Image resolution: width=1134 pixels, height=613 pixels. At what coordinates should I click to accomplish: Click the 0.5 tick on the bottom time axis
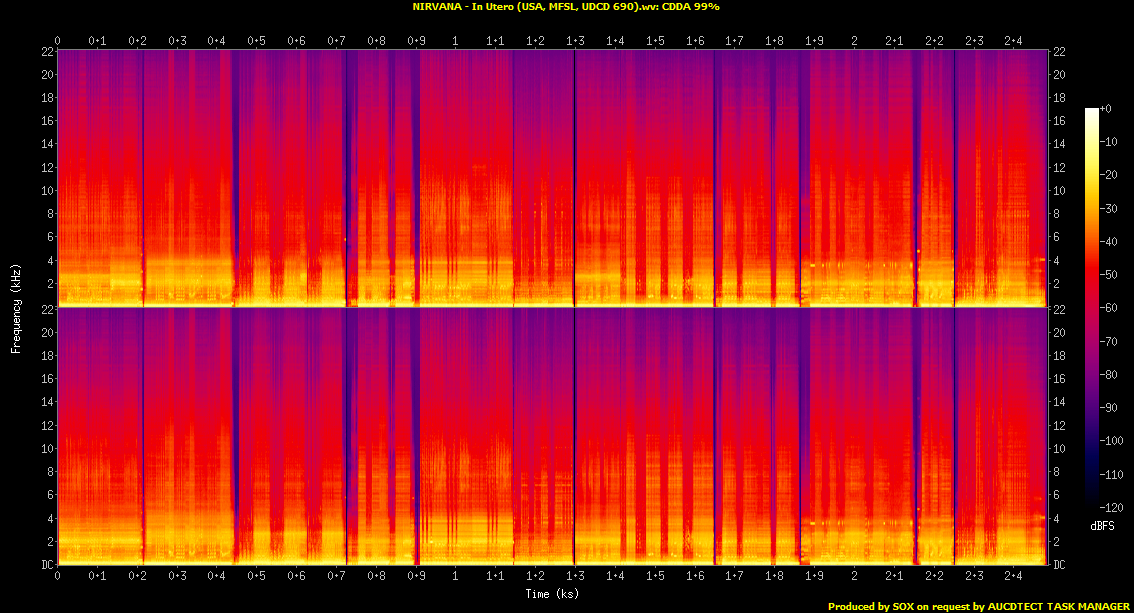(256, 577)
